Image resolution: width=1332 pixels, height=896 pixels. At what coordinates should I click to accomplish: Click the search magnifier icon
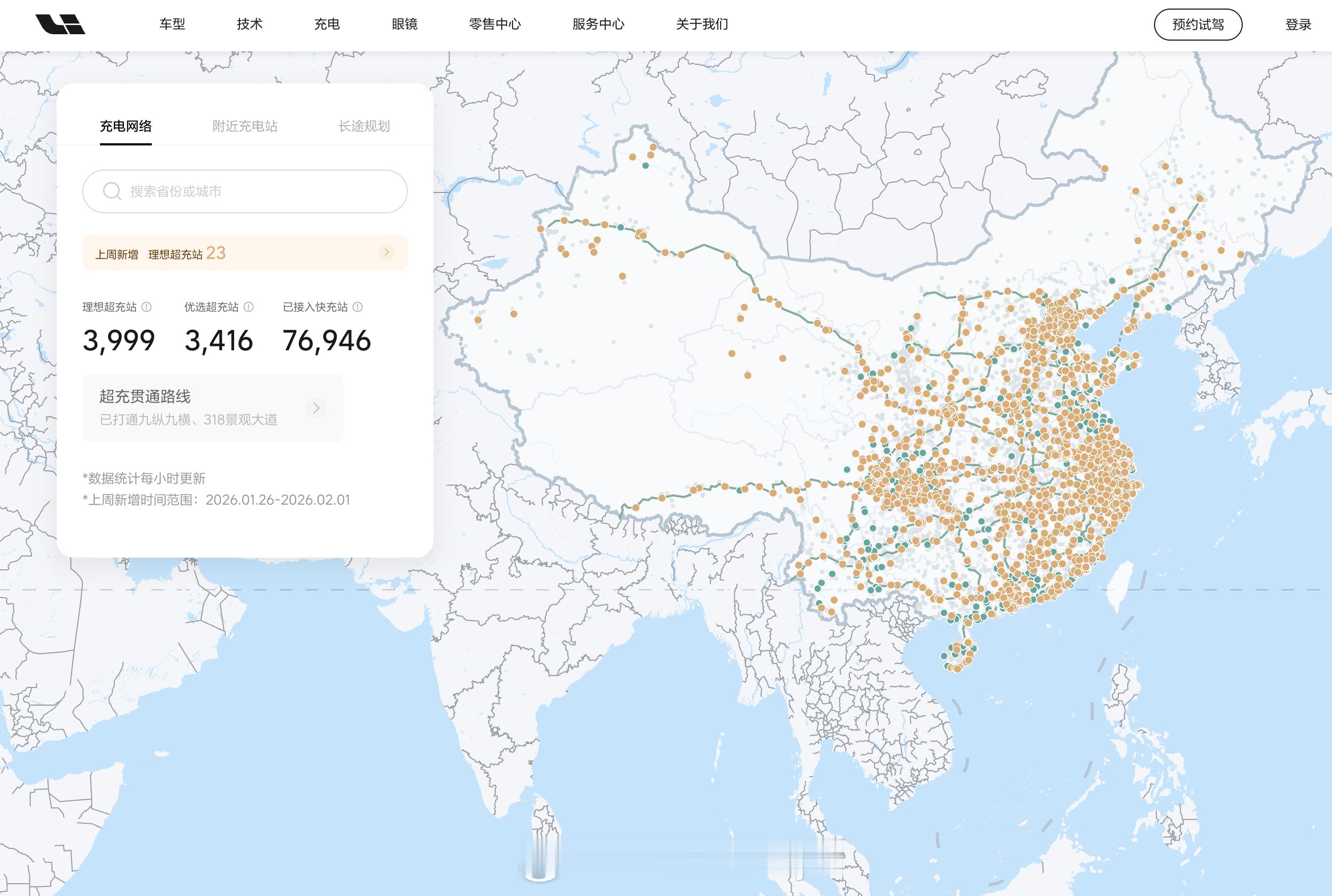[x=111, y=191]
